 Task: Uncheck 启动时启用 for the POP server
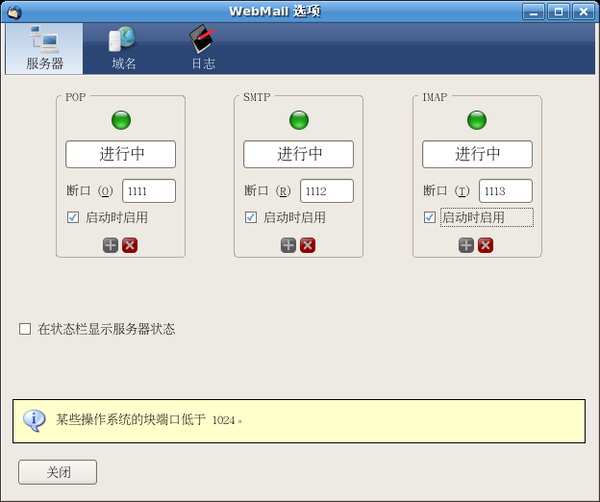[73, 217]
